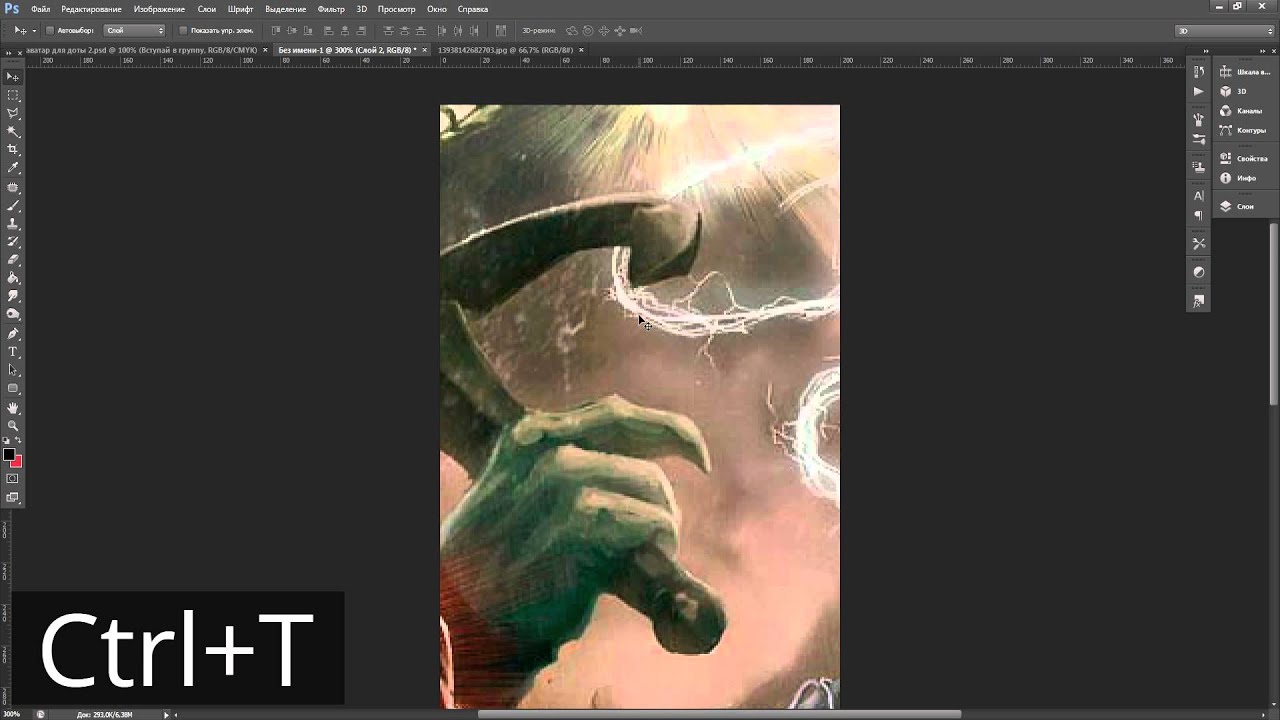Select the Clone Stamp tool
Viewport: 1280px width, 720px height.
coord(13,223)
